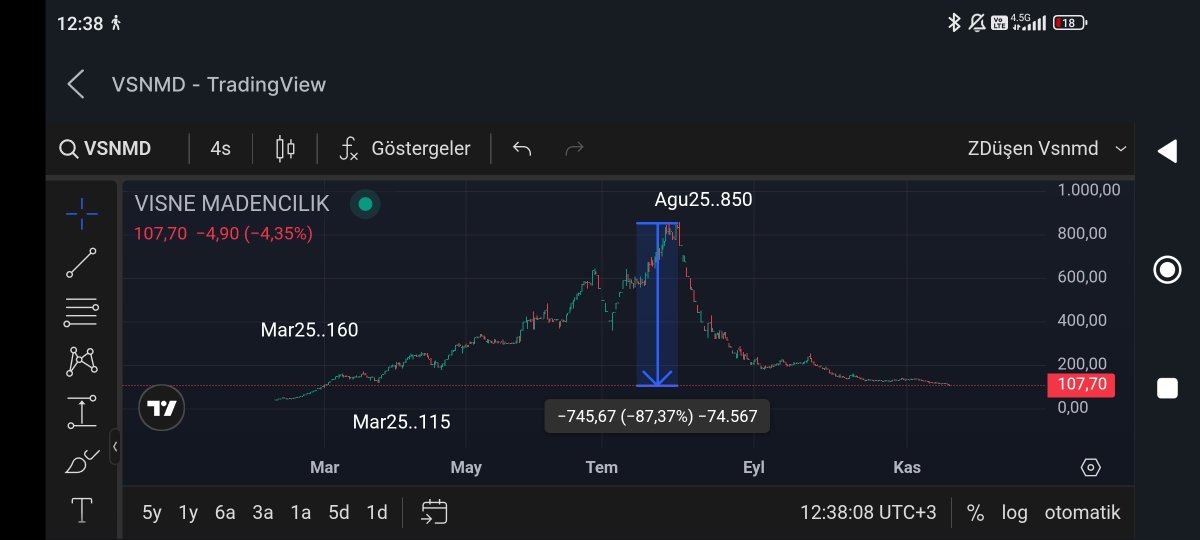
Task: Set range to 5d
Action: pos(339,513)
